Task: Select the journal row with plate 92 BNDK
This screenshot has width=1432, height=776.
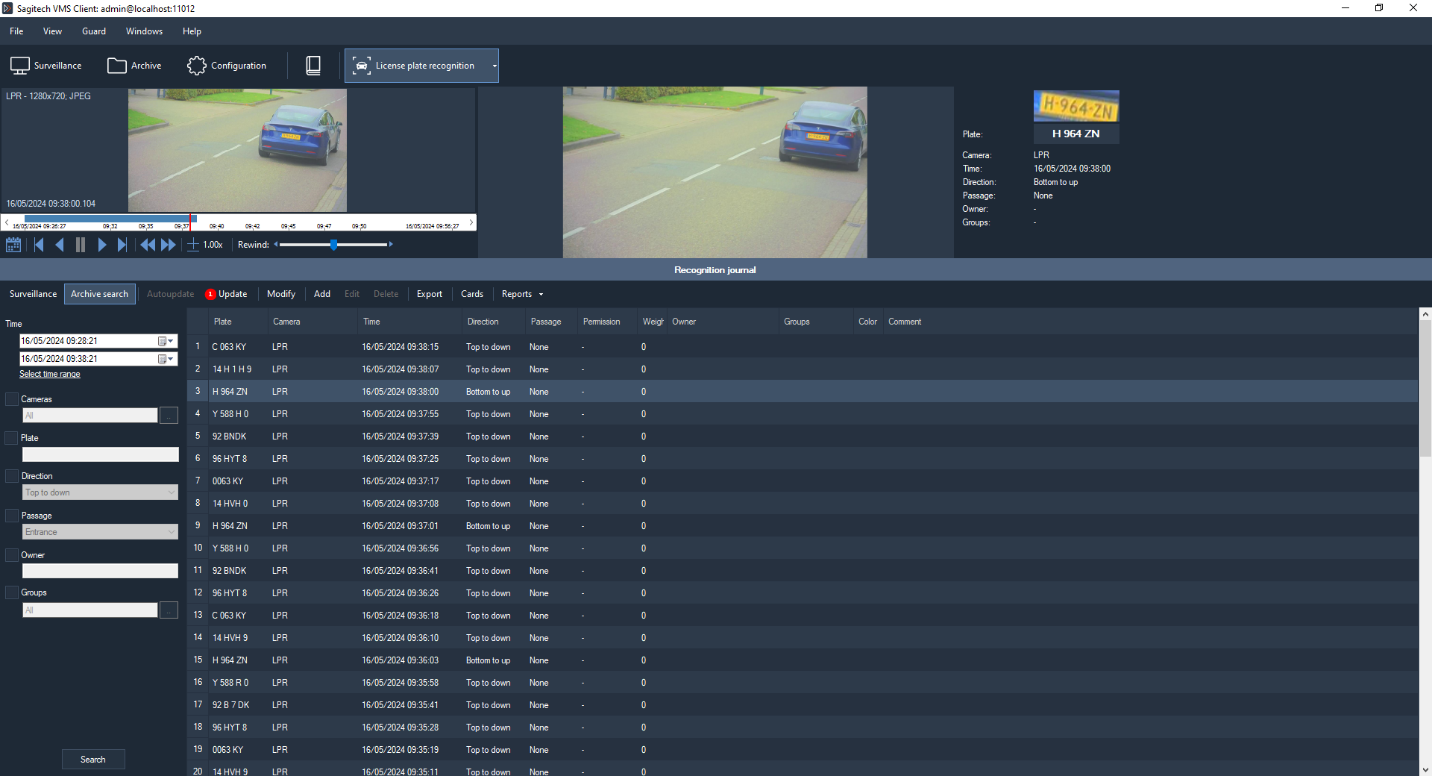Action: coord(229,436)
